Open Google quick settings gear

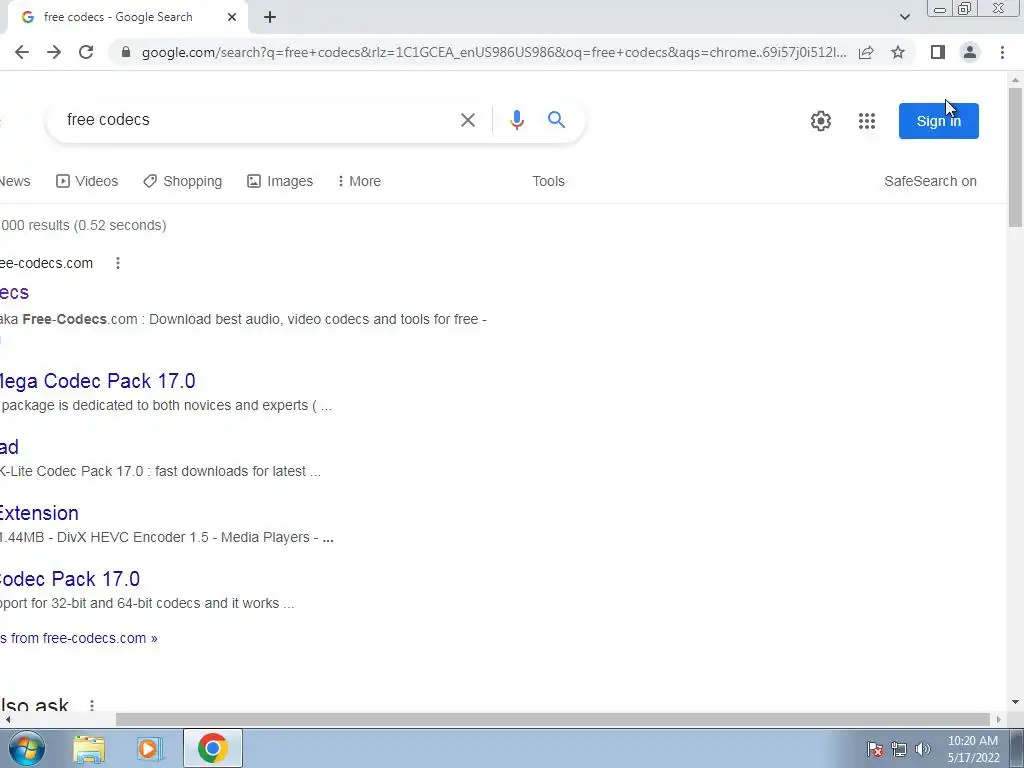click(821, 121)
